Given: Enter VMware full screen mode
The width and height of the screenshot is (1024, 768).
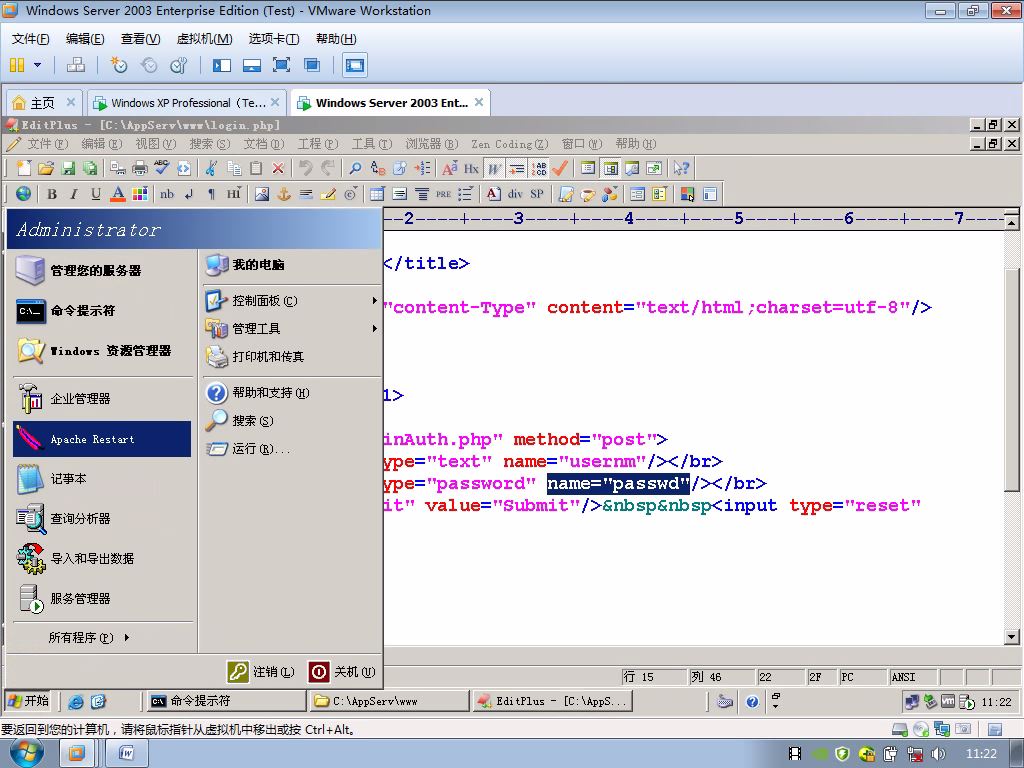Looking at the screenshot, I should [281, 65].
